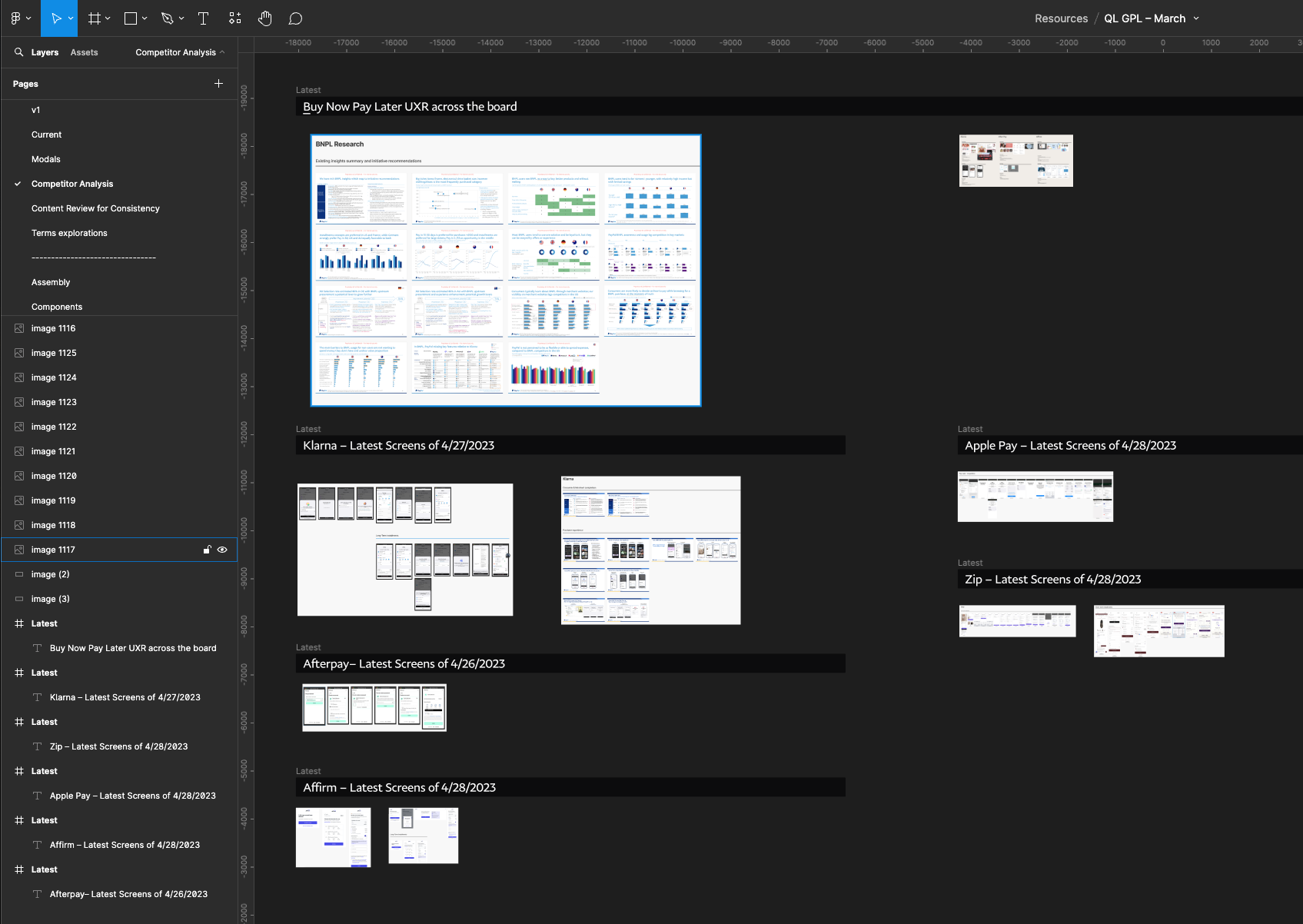
Task: Click the text icon beside Zip layer
Action: click(x=37, y=746)
